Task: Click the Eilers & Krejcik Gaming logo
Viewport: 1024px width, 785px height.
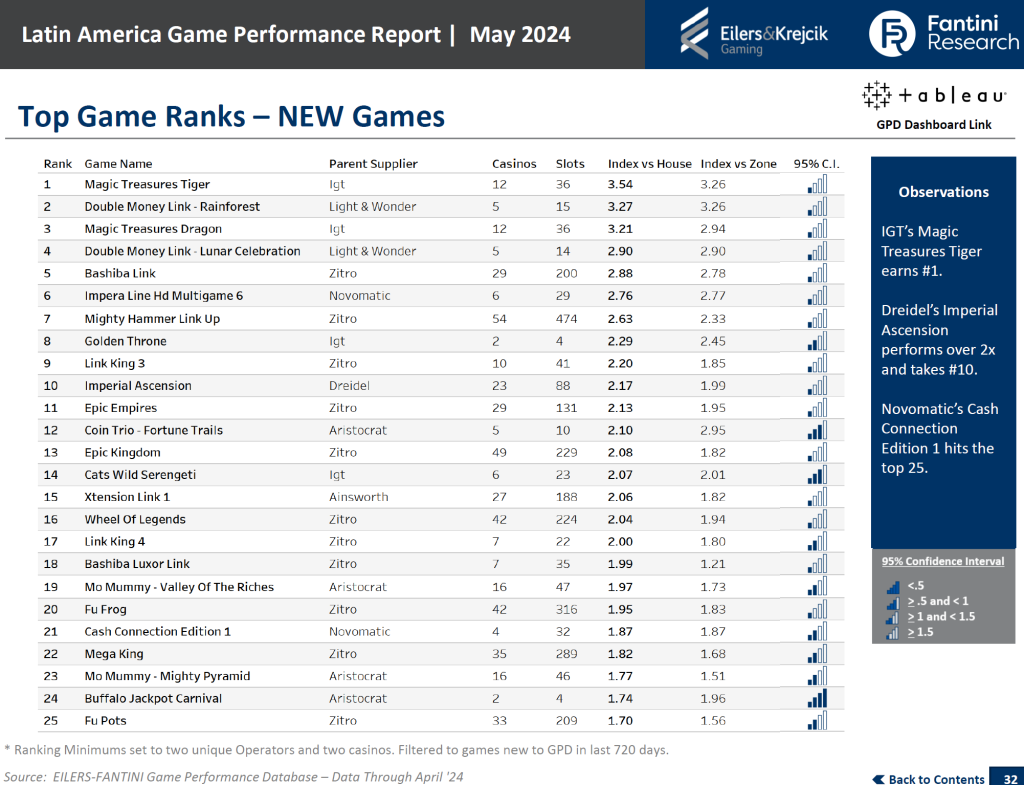Action: pyautogui.click(x=754, y=34)
